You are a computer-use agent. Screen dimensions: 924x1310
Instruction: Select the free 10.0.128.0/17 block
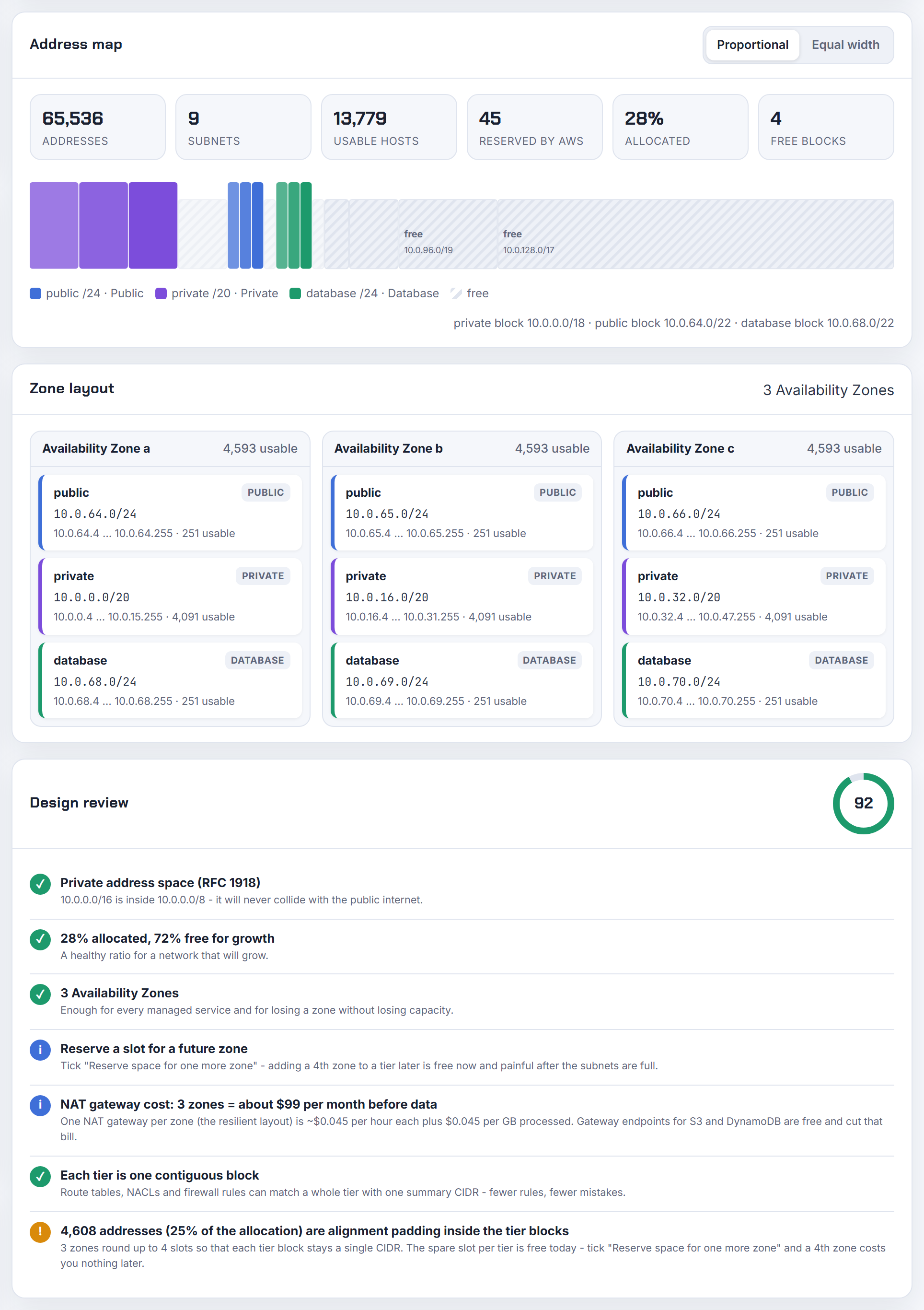[695, 234]
